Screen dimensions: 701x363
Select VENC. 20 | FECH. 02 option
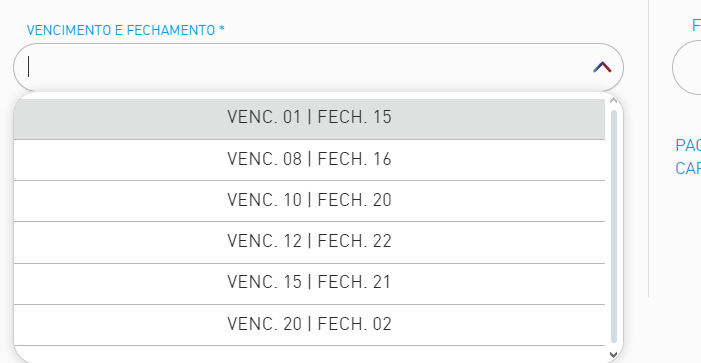pos(309,325)
